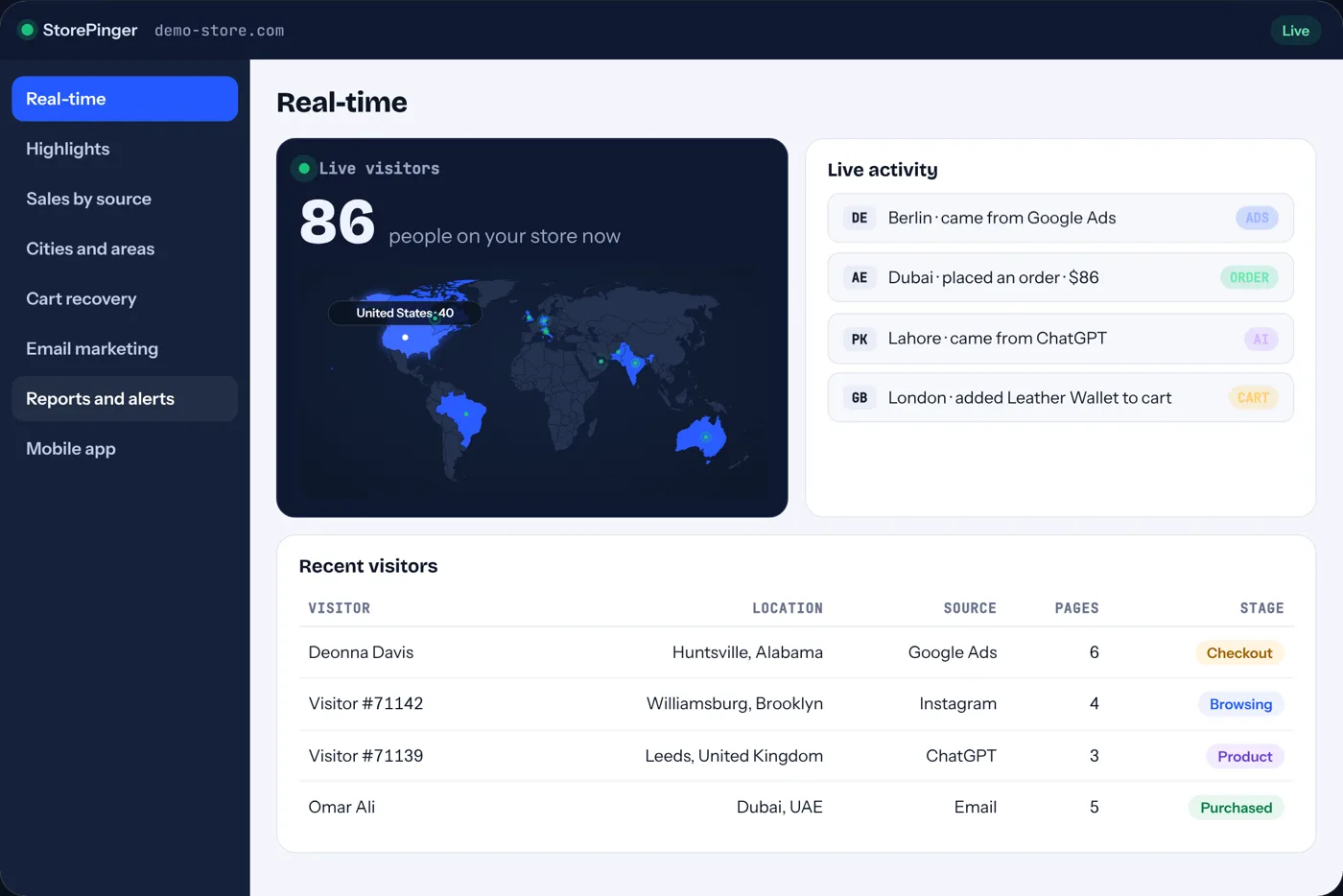The height and width of the screenshot is (896, 1343).
Task: Click the ORDER tag on Dubai activity
Action: (1249, 277)
